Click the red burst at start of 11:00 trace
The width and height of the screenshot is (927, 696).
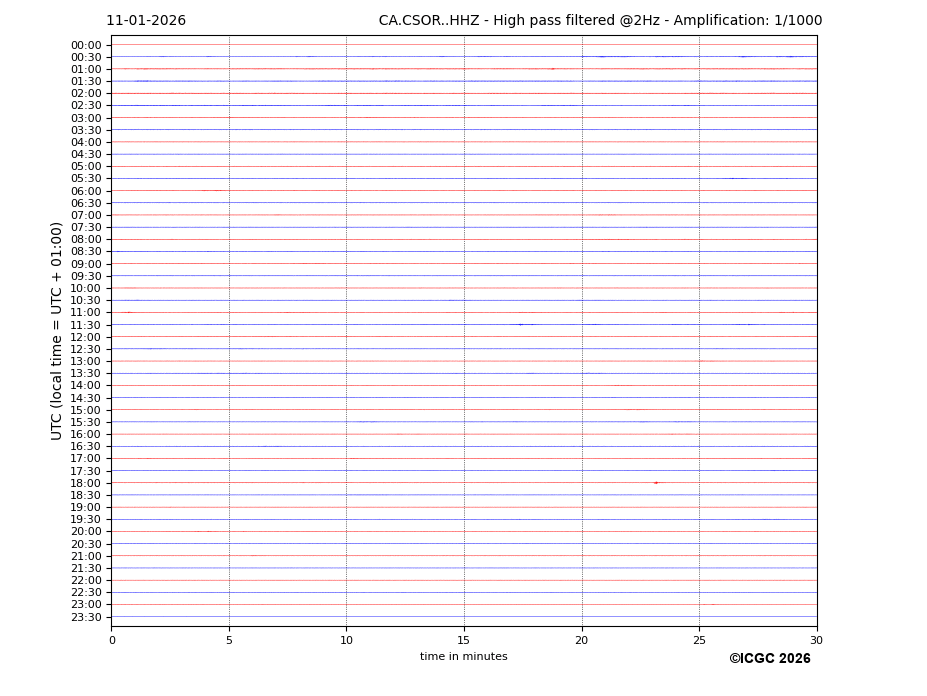[127, 312]
